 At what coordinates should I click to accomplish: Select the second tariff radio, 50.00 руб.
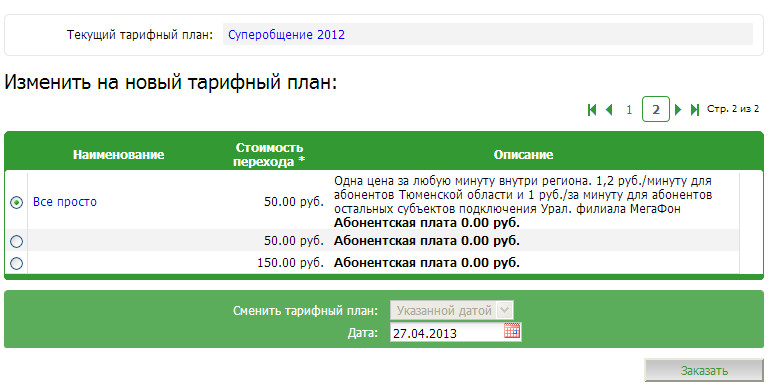point(16,241)
